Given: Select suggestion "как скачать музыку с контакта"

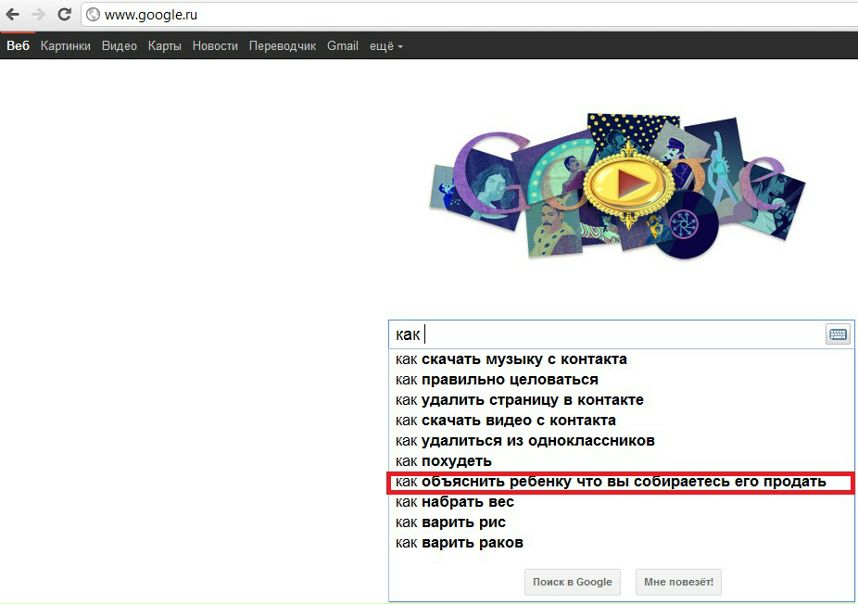Looking at the screenshot, I should tap(511, 359).
